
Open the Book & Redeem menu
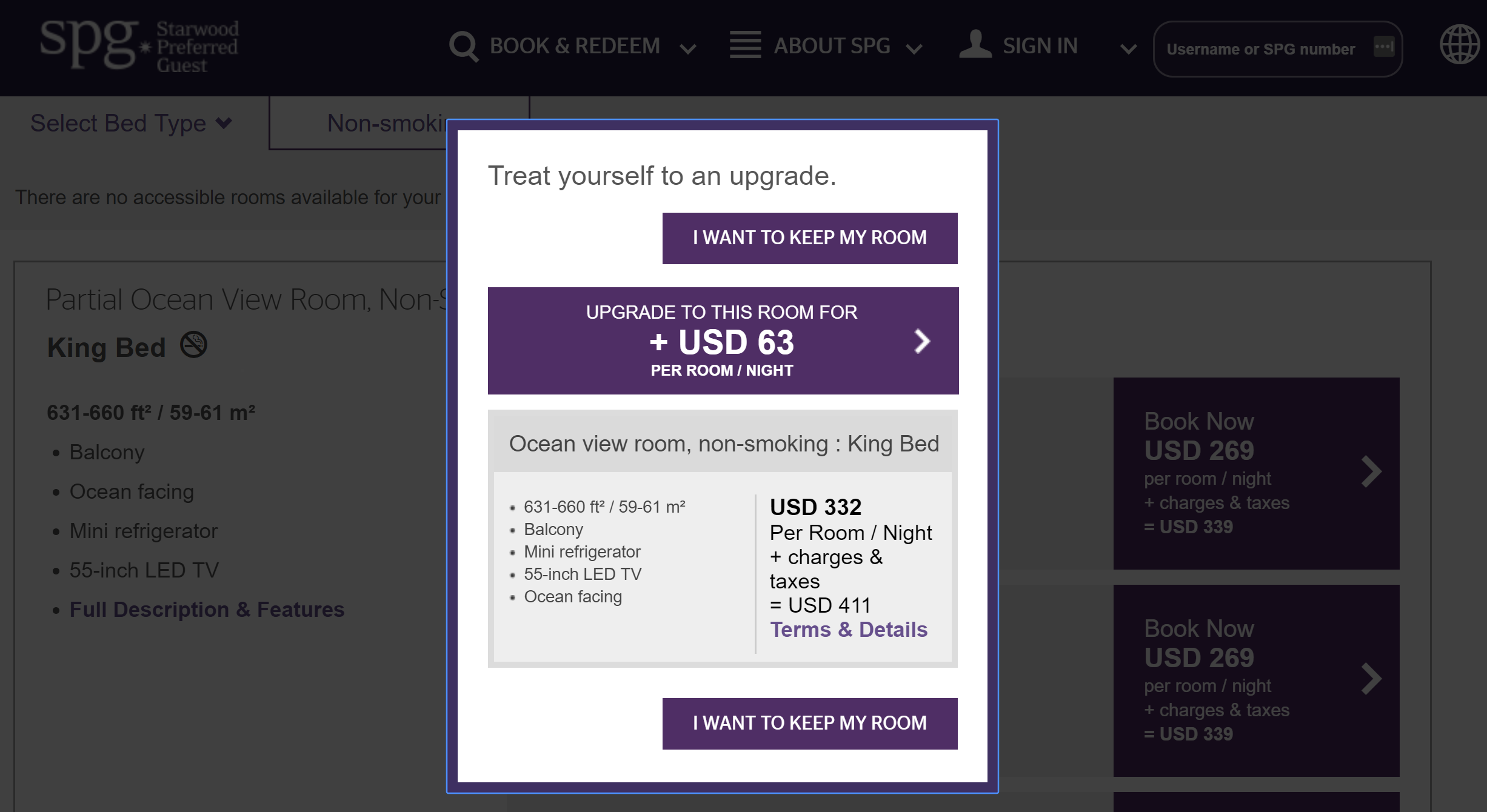tap(574, 46)
